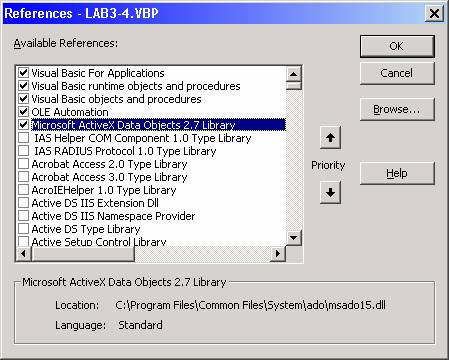The width and height of the screenshot is (449, 360).
Task: Click the horizontal scroll left arrow
Action: (x=23, y=254)
